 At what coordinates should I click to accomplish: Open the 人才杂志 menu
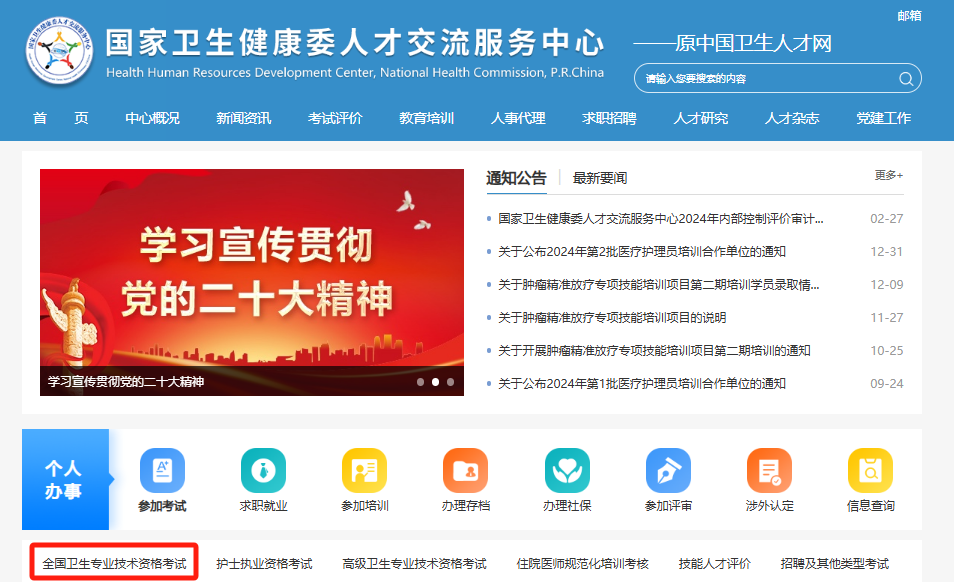tap(792, 118)
